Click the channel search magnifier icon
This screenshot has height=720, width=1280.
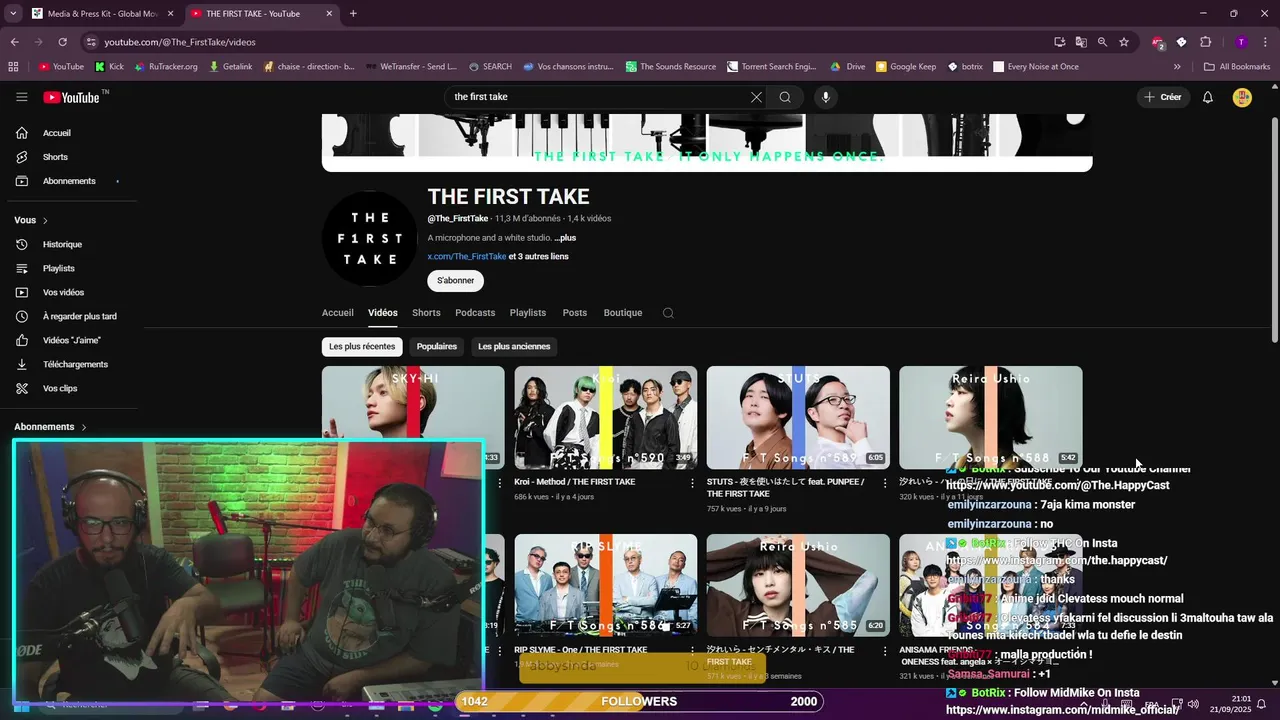(668, 313)
